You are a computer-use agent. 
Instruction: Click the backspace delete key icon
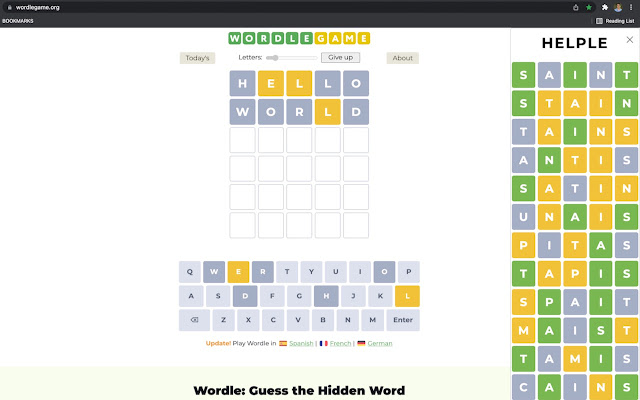pyautogui.click(x=194, y=320)
